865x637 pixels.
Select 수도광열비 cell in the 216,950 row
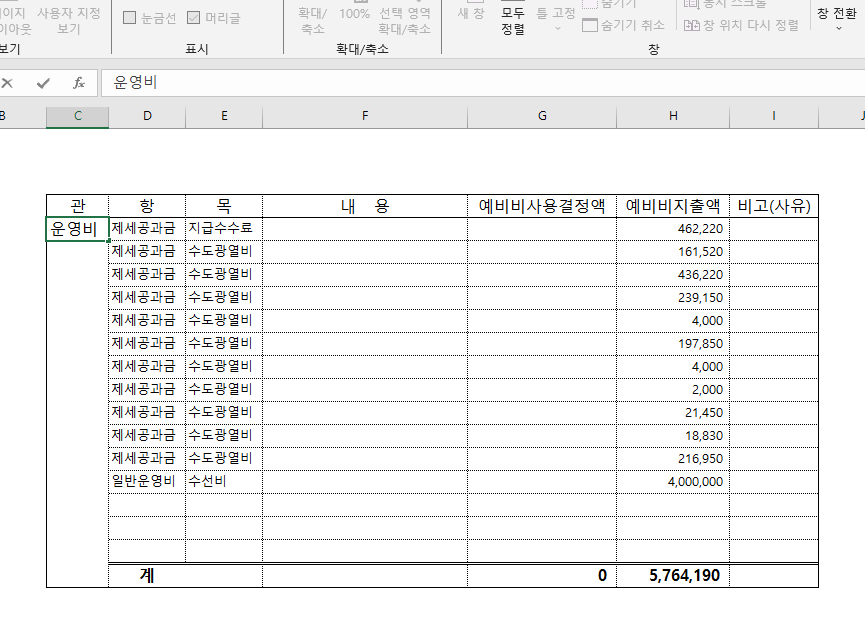[x=224, y=458]
